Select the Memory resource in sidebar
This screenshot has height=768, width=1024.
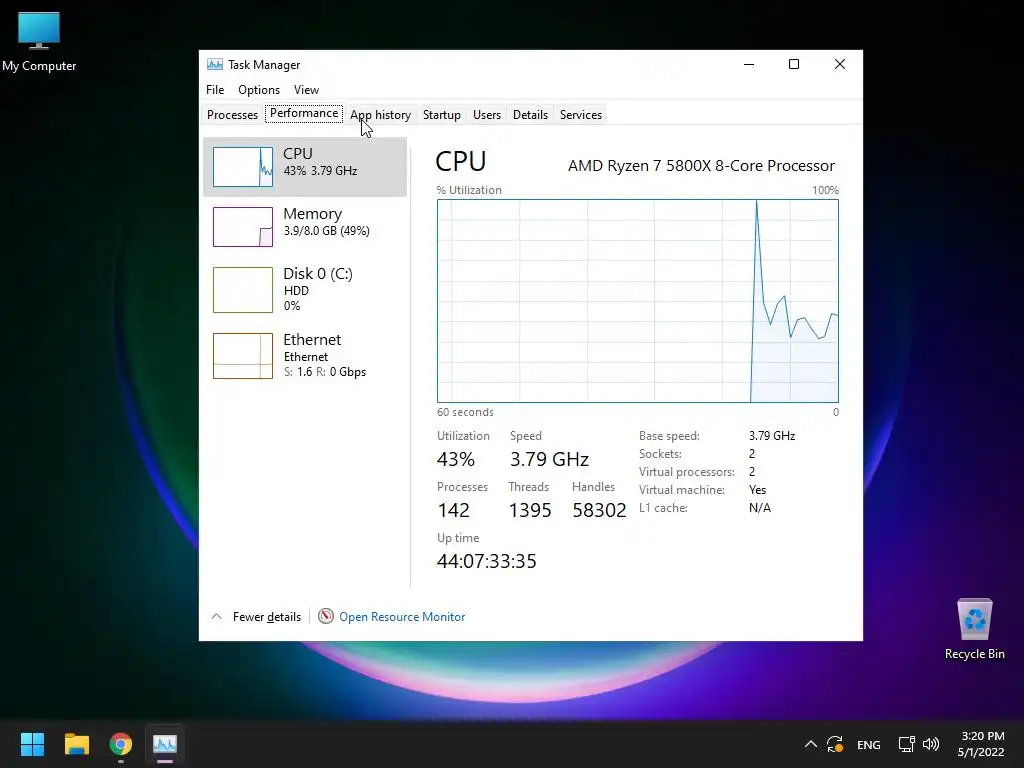pyautogui.click(x=305, y=227)
